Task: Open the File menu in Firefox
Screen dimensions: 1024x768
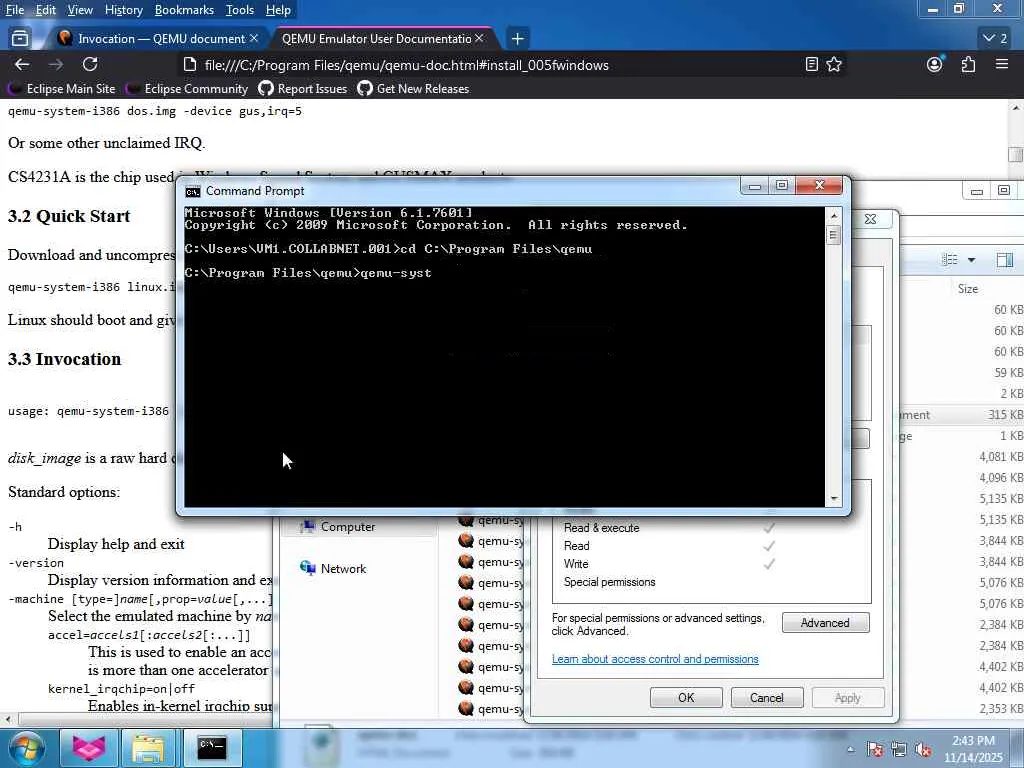Action: coord(14,10)
